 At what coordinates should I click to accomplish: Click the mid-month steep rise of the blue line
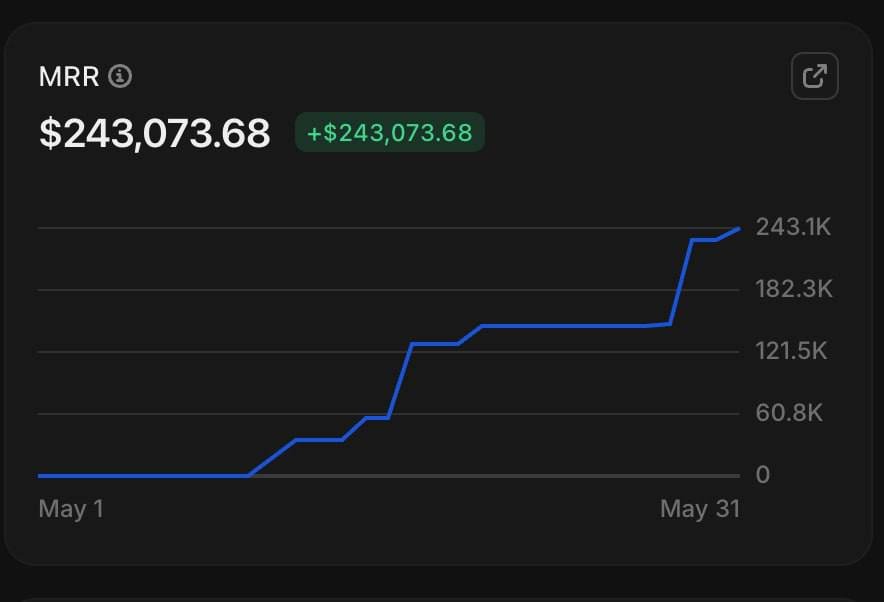point(400,380)
